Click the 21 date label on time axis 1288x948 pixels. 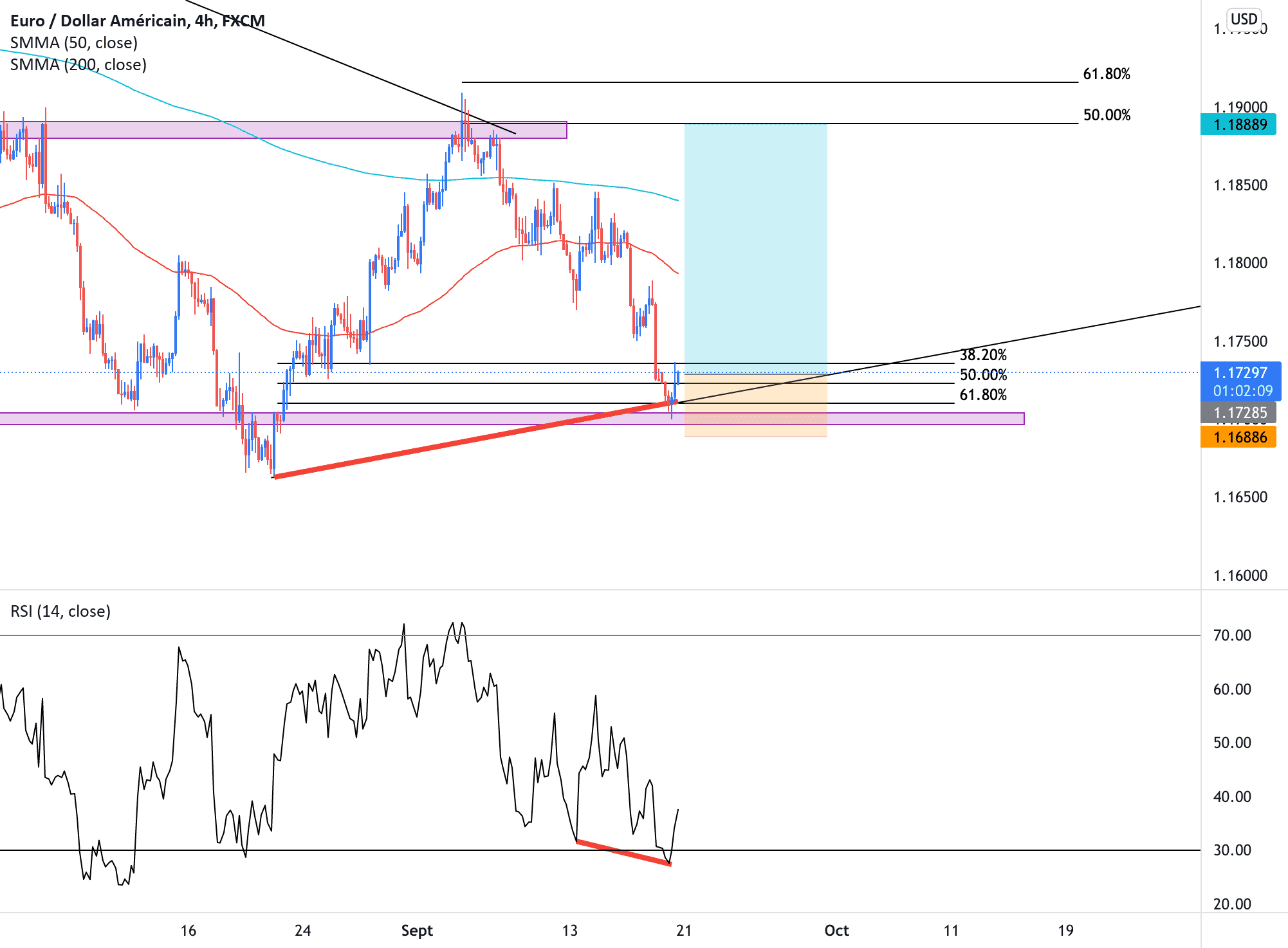(684, 931)
